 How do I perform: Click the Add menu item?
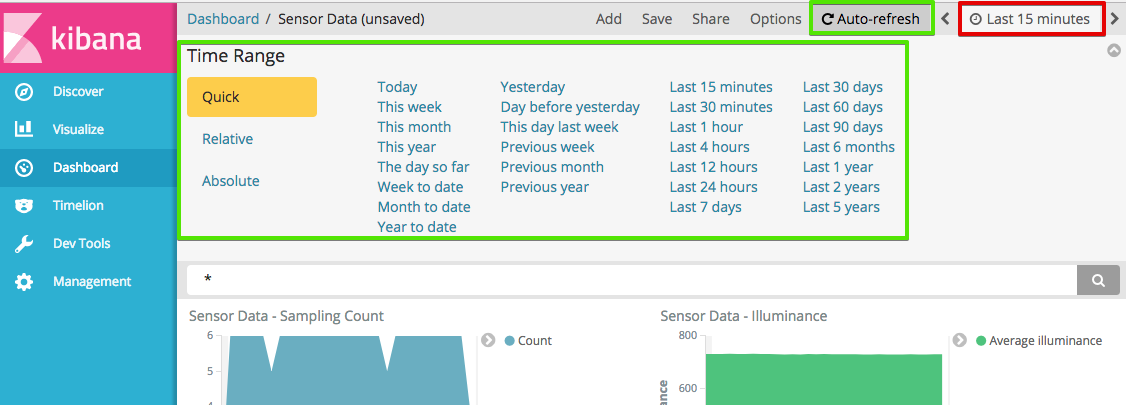click(609, 19)
